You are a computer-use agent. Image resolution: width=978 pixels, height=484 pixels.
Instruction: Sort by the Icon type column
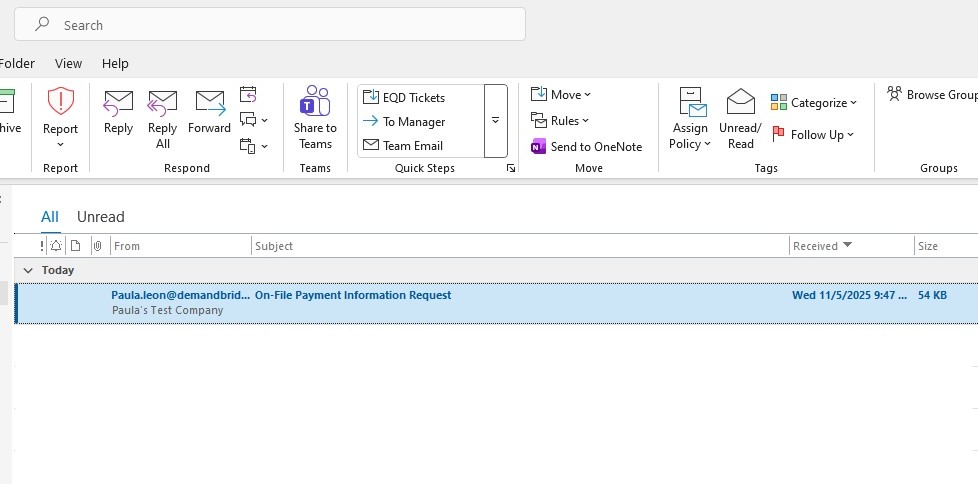click(75, 246)
